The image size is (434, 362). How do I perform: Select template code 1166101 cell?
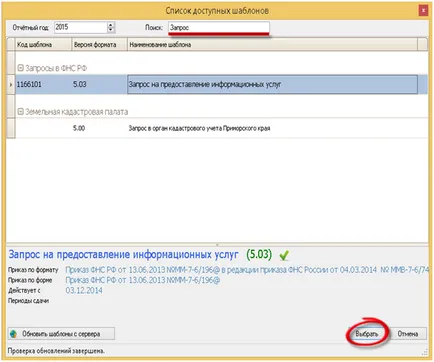[43, 84]
